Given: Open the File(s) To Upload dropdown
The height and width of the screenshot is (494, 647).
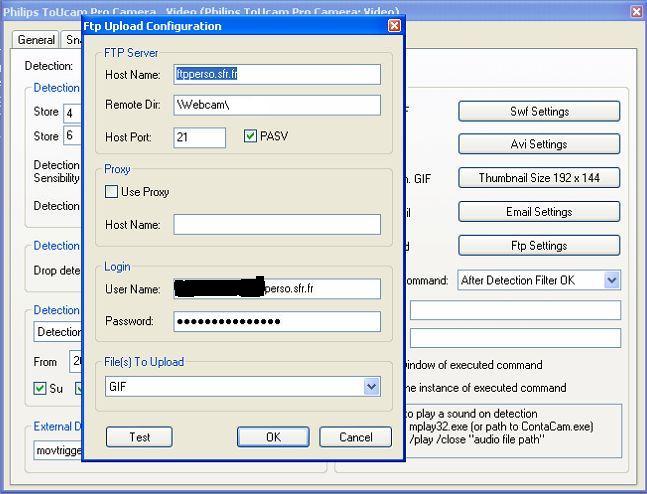Looking at the screenshot, I should (371, 386).
